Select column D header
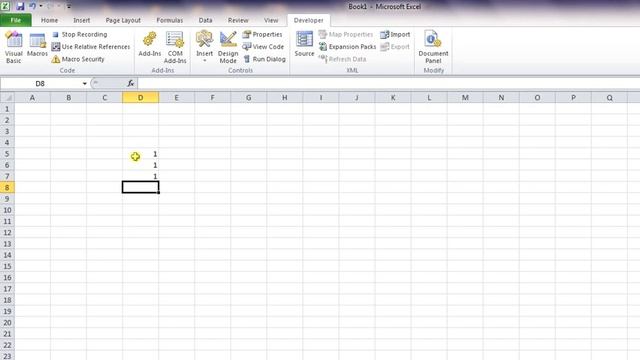This screenshot has width=640, height=360. pos(140,98)
